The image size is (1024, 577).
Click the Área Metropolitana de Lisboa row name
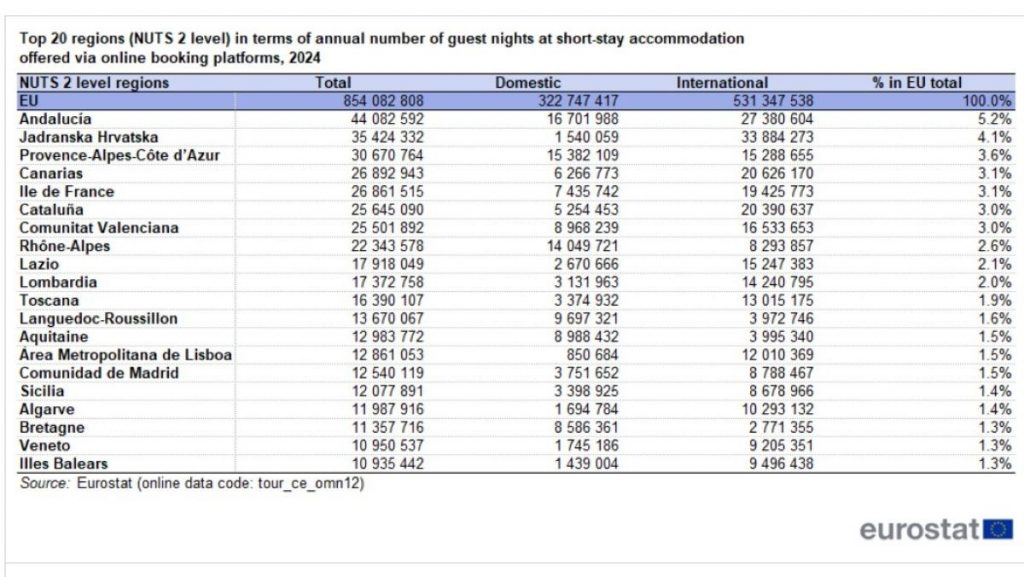point(125,355)
